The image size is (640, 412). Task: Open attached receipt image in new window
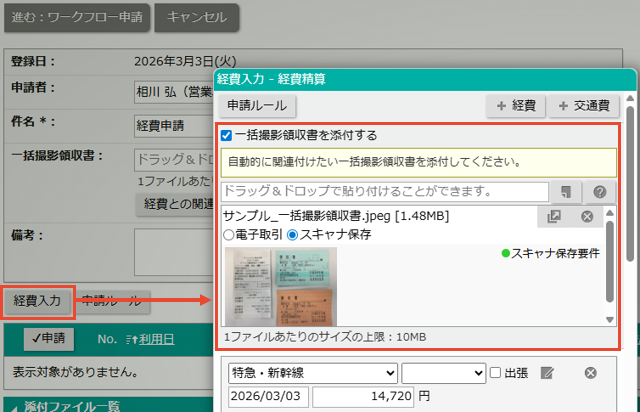pyautogui.click(x=554, y=216)
